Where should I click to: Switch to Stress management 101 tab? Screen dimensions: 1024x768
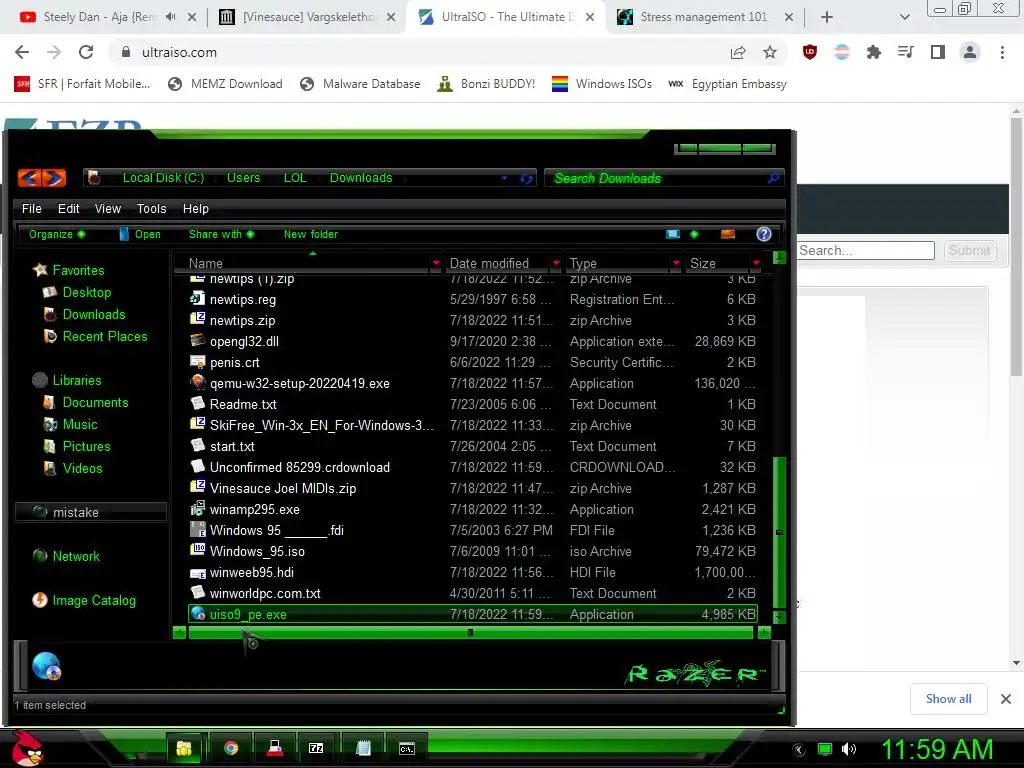click(703, 17)
